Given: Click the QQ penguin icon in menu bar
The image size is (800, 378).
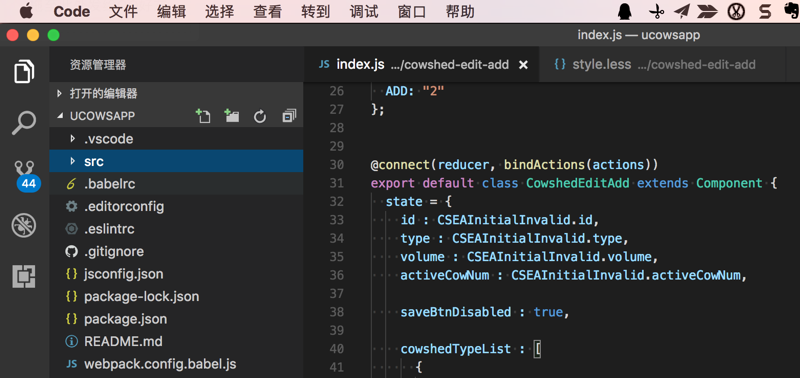Looking at the screenshot, I should [624, 11].
